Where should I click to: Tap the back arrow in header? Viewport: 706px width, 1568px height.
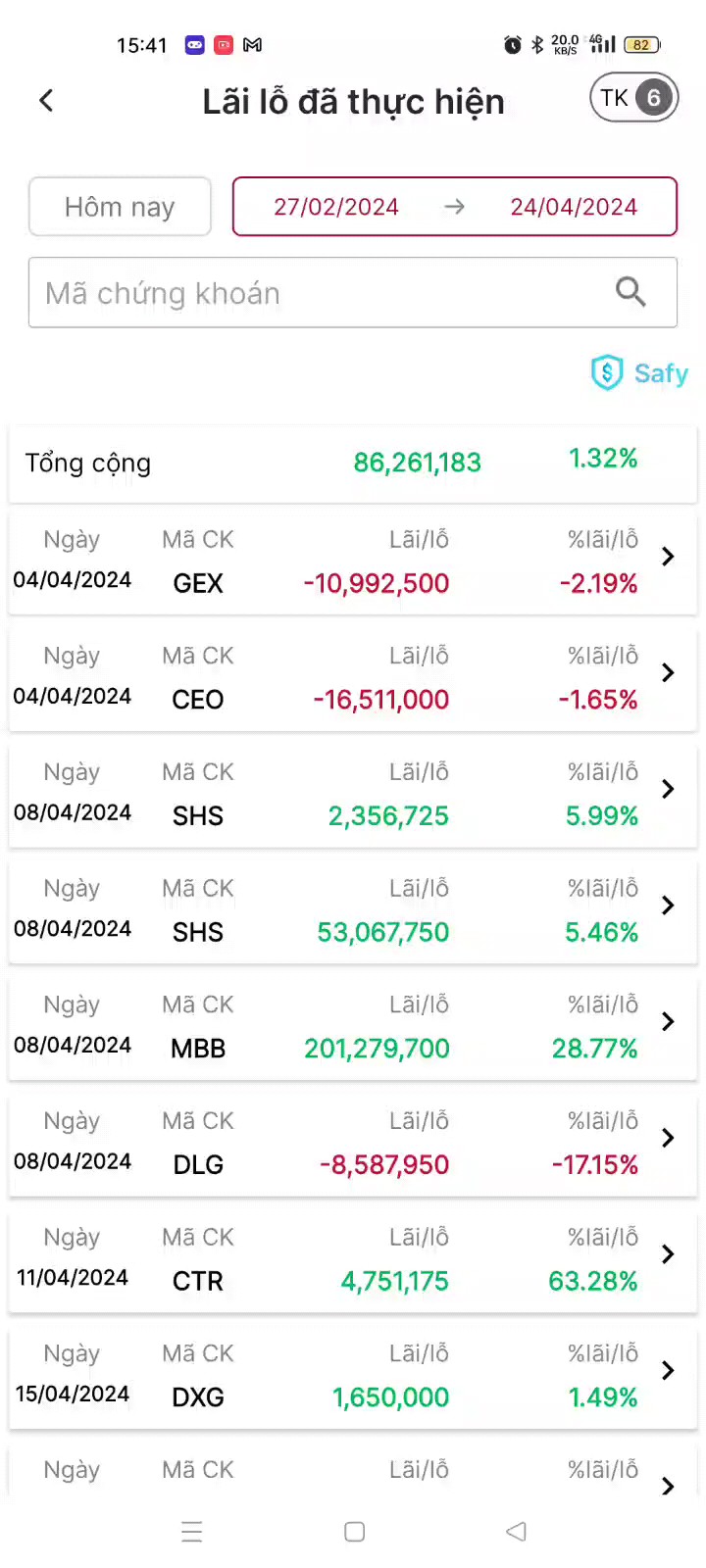(x=46, y=100)
